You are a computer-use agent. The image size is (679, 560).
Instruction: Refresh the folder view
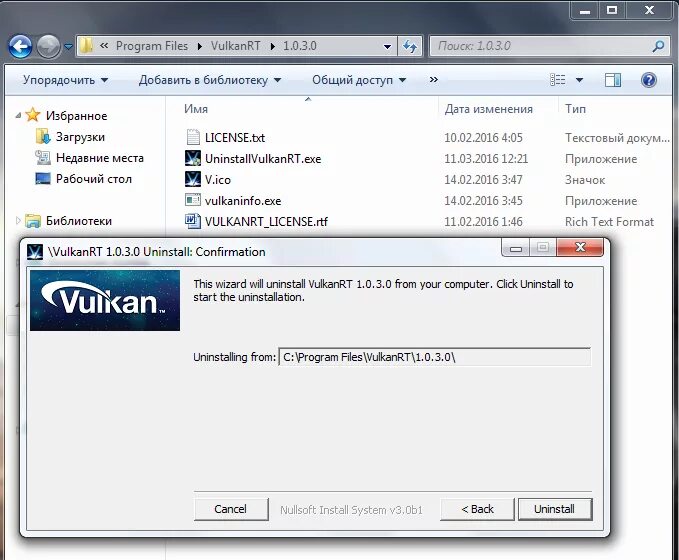click(410, 46)
